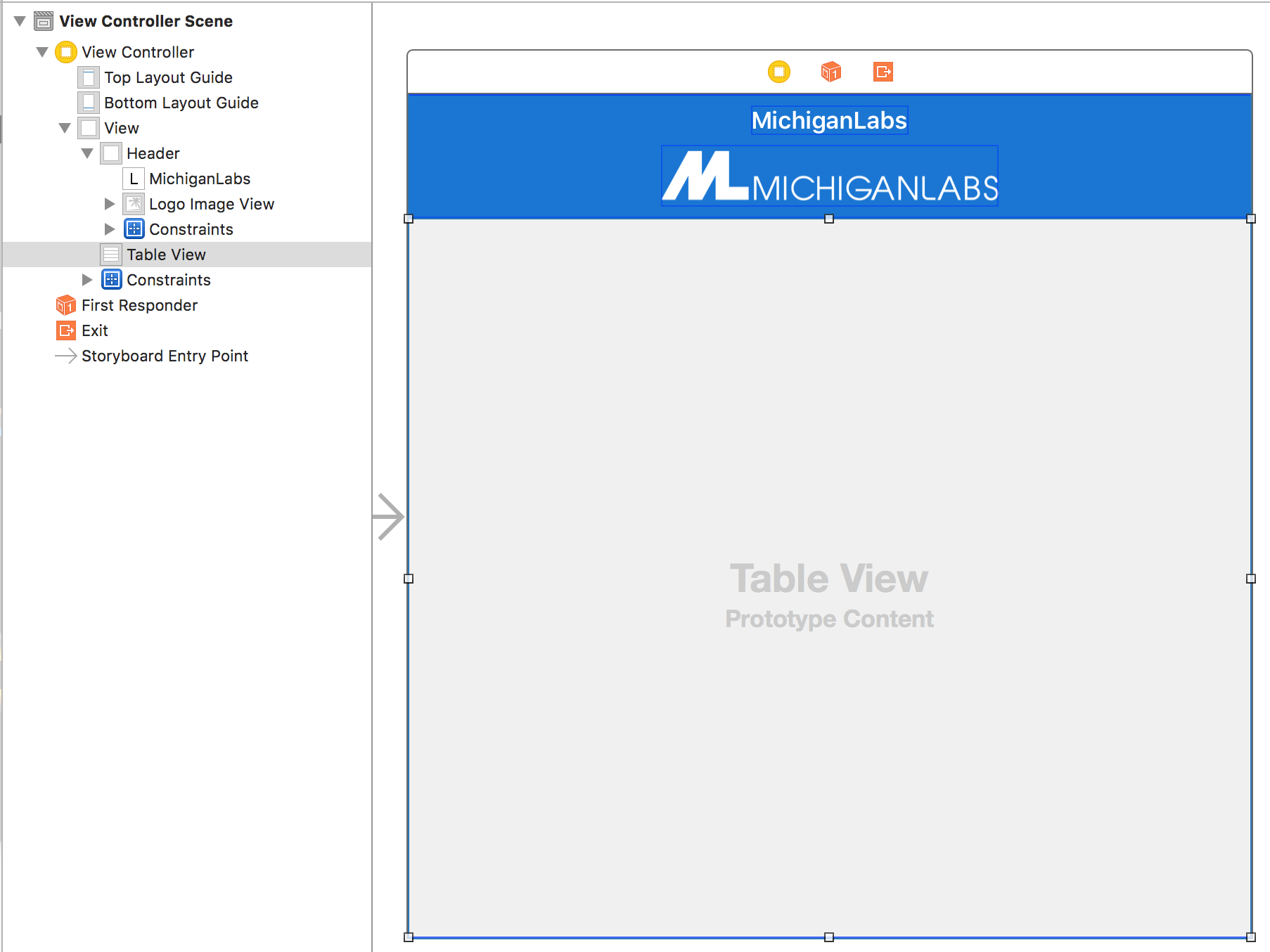The width and height of the screenshot is (1270, 952).
Task: Click the top-left corner handle of Table View
Action: point(409,219)
